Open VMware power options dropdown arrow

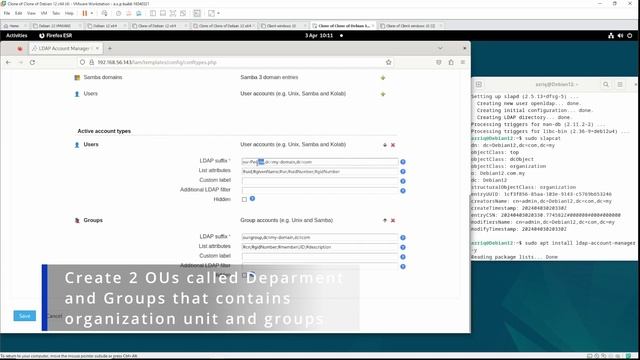point(91,13)
